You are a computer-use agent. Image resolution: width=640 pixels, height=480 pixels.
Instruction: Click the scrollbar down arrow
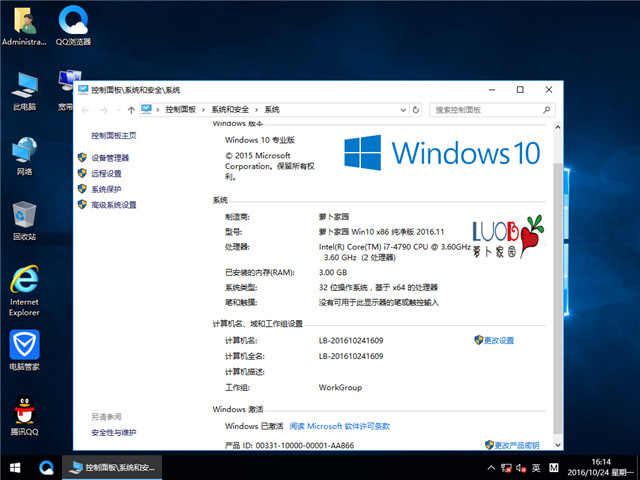558,445
